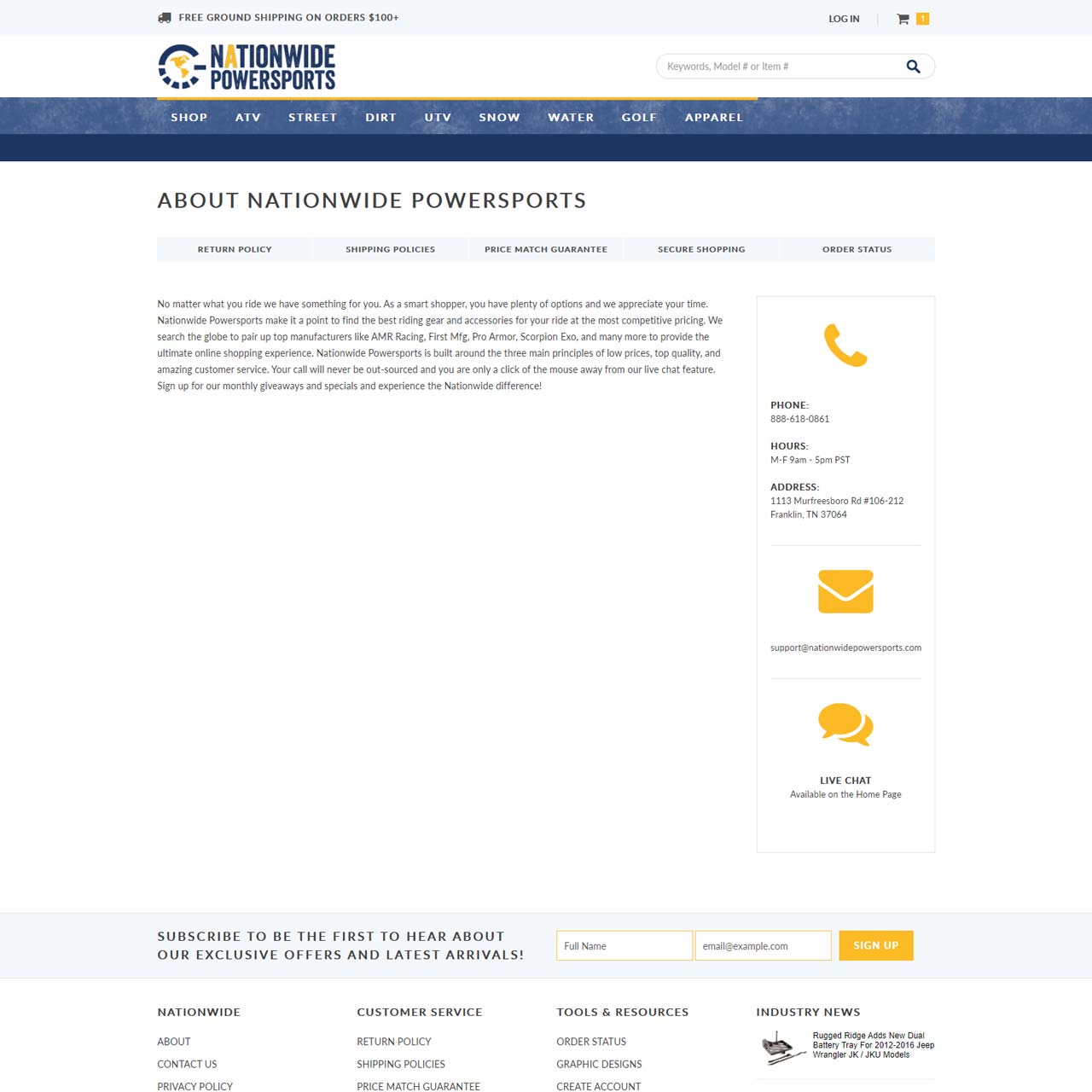Open the footer RETURN POLICY link
The image size is (1092, 1092).
click(x=394, y=1042)
